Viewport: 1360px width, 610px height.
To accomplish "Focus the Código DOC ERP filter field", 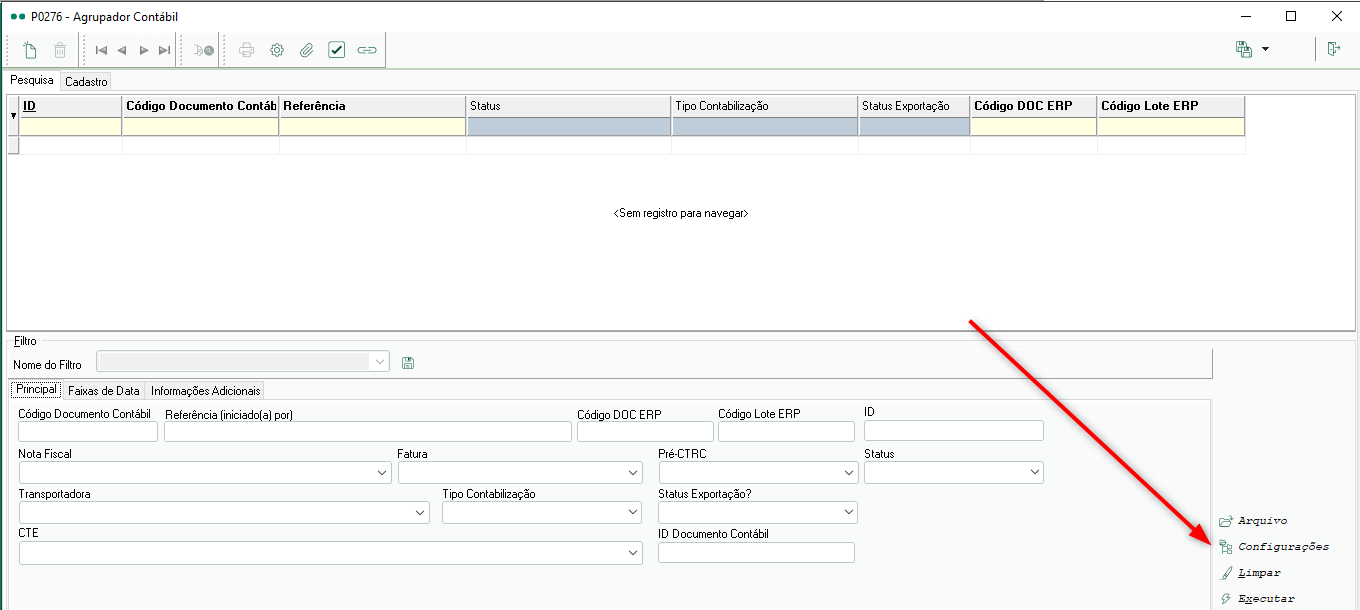I will (646, 431).
